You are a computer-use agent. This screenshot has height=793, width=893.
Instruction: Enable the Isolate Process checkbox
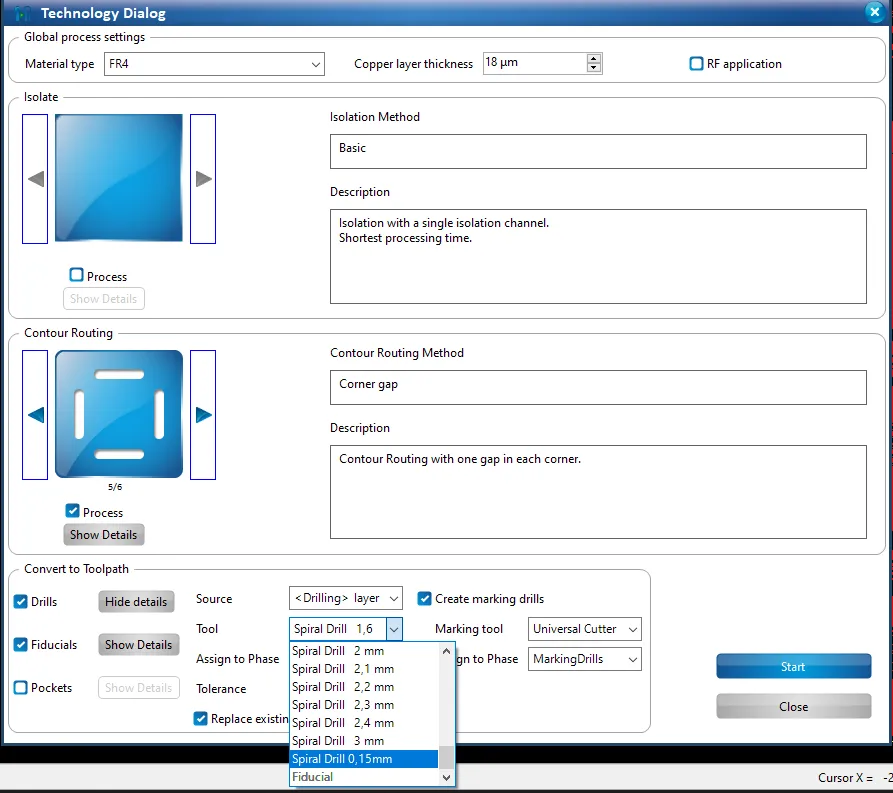coord(76,275)
